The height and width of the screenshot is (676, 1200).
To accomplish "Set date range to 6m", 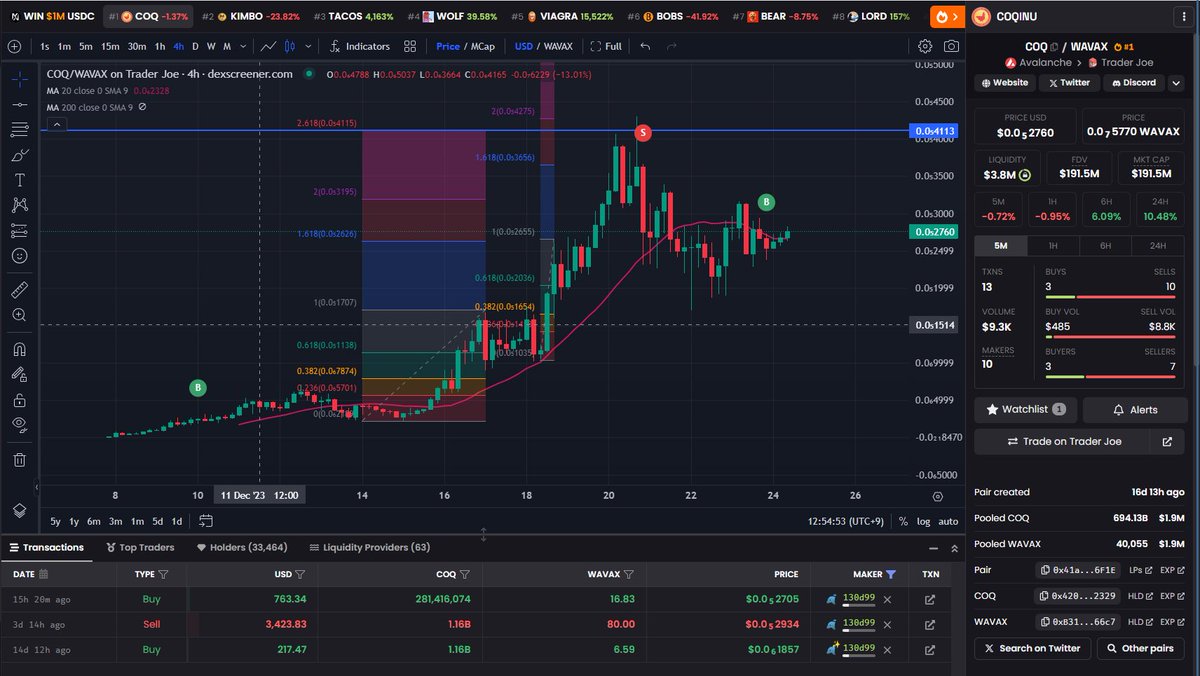I will pyautogui.click(x=93, y=521).
